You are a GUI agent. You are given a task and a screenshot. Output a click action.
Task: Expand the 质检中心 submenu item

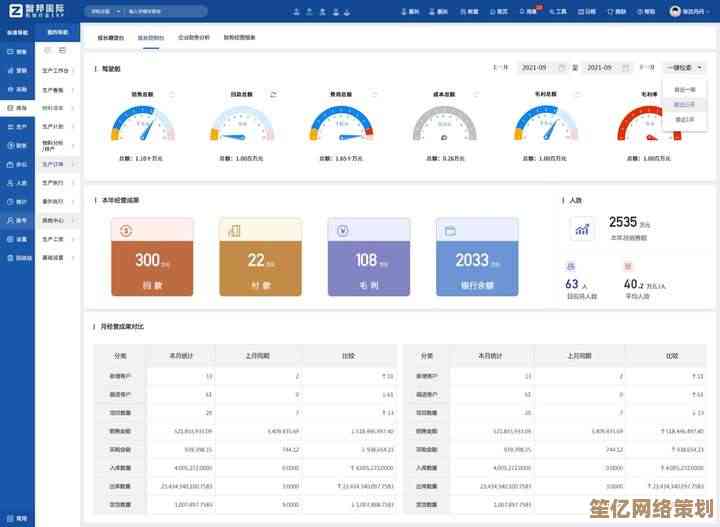point(57,220)
